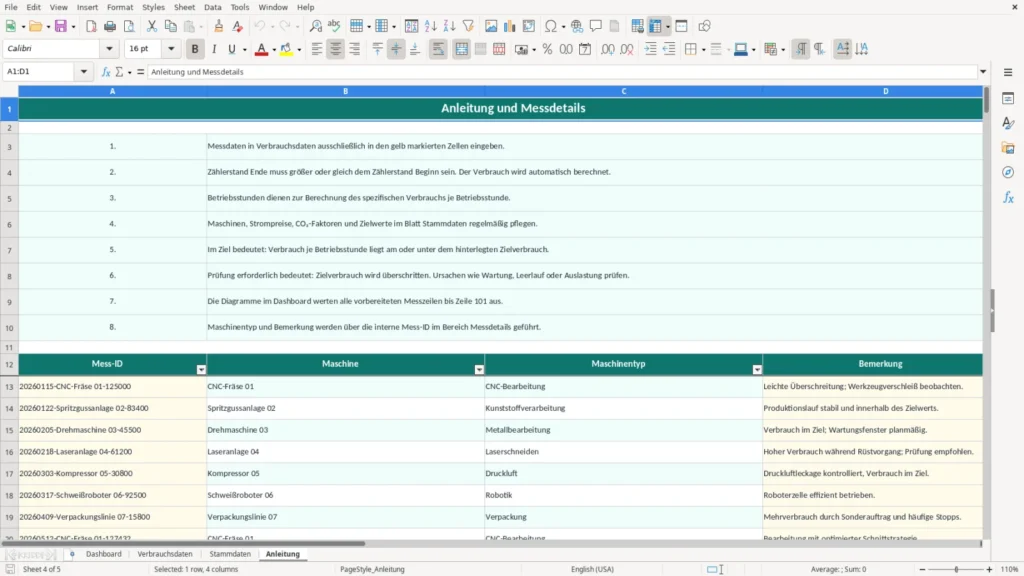Insert an image into the sheet
This screenshot has height=576, width=1024.
click(491, 26)
